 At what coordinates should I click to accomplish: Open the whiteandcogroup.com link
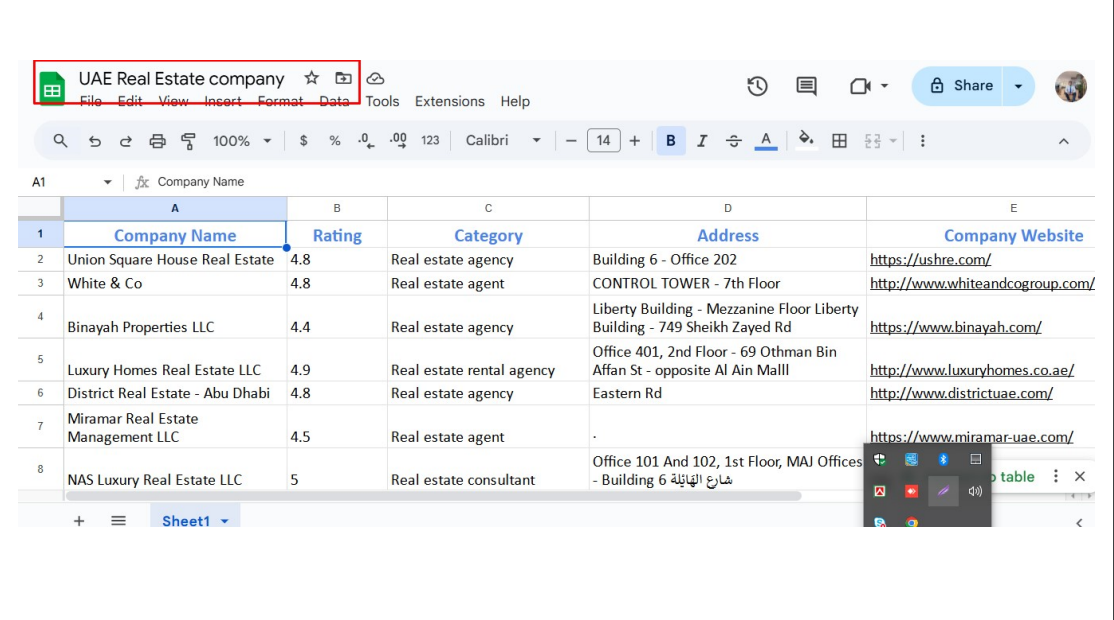(x=982, y=283)
